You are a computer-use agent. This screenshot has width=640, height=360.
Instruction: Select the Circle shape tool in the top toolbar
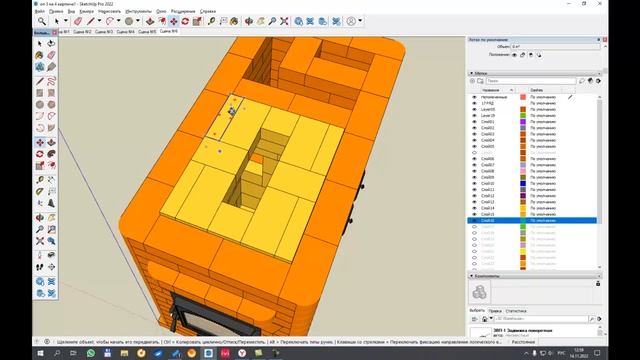129,21
